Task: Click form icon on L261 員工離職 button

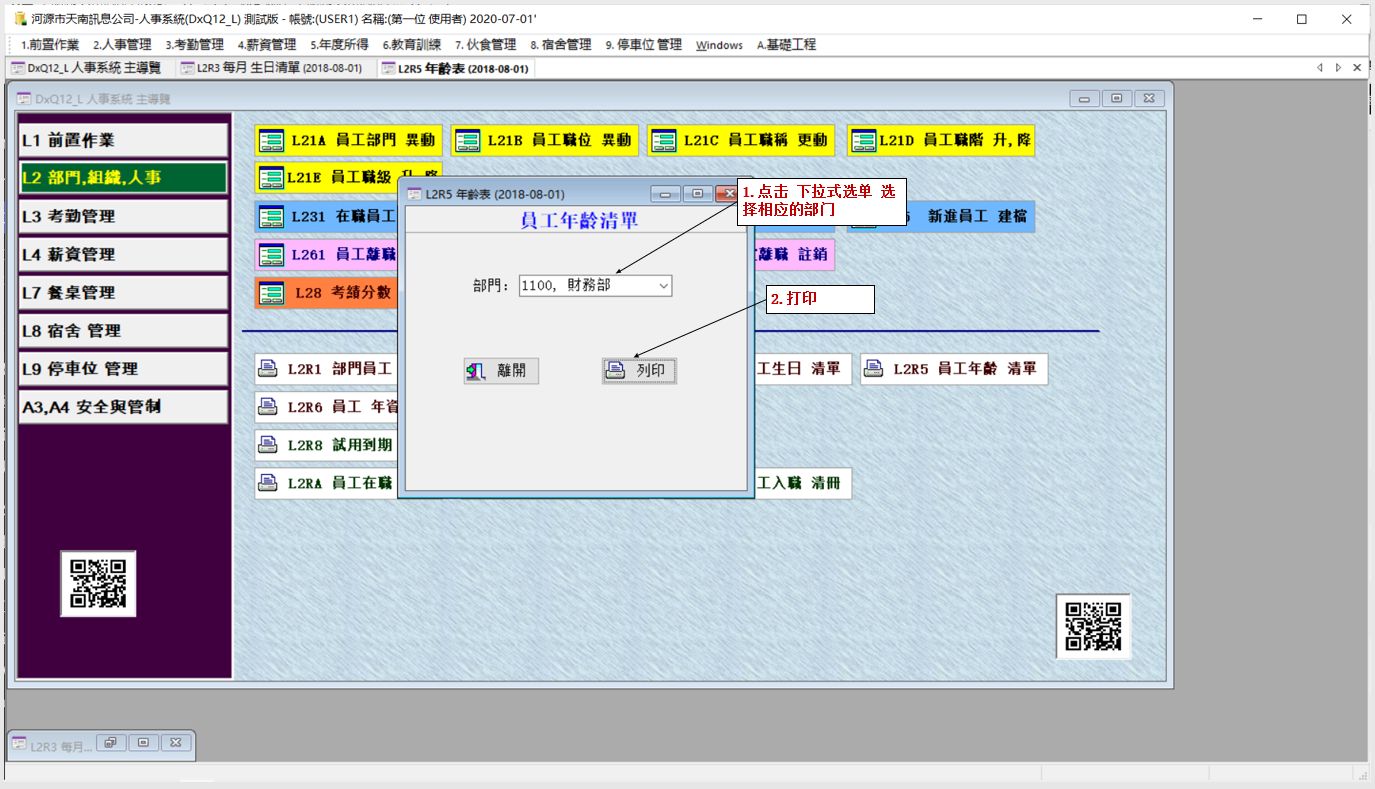Action: [271, 255]
